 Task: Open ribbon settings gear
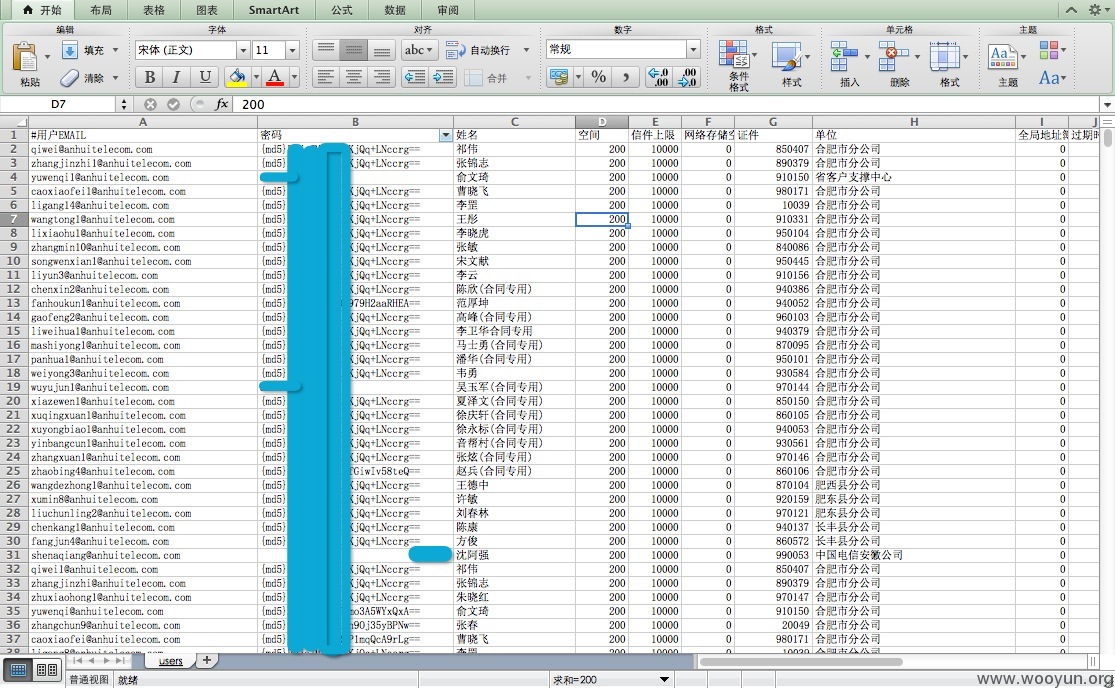click(x=1094, y=9)
